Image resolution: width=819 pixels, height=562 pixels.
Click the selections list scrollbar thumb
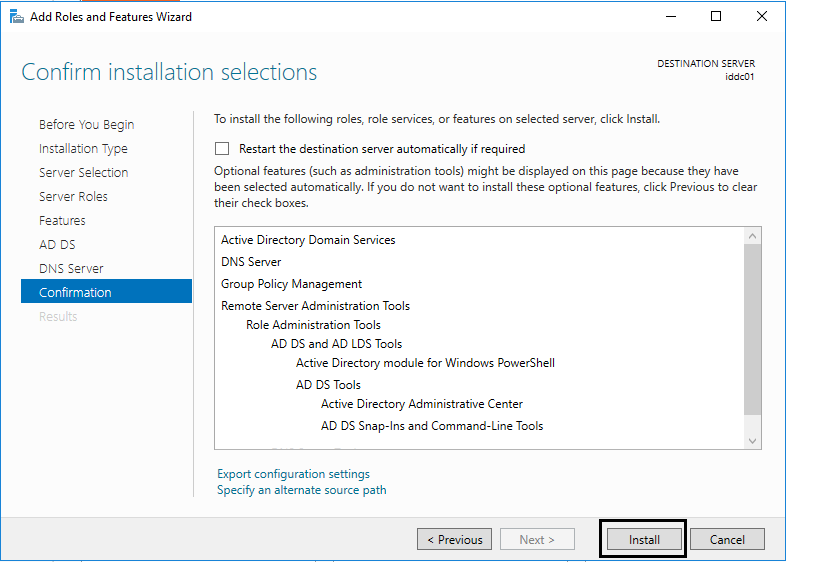pos(752,330)
